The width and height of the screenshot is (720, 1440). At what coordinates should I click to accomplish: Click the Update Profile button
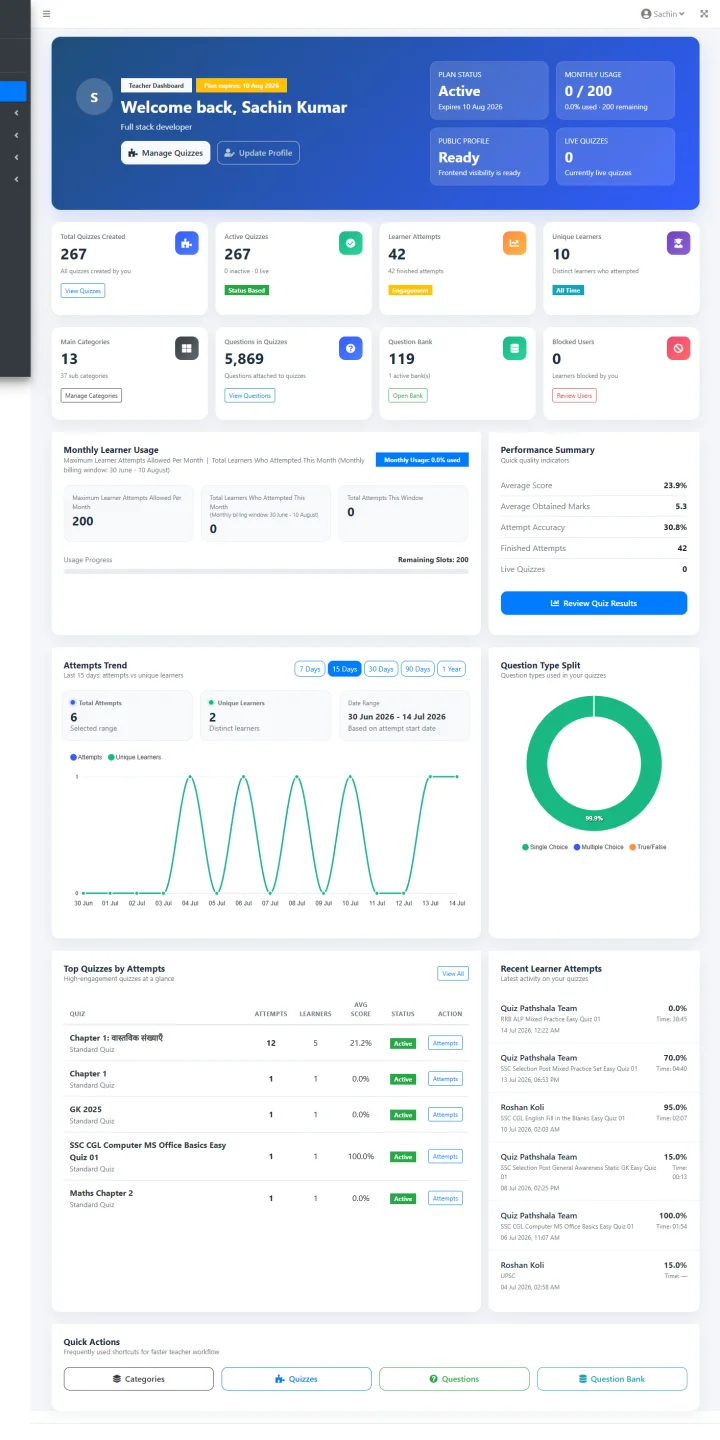(x=258, y=153)
